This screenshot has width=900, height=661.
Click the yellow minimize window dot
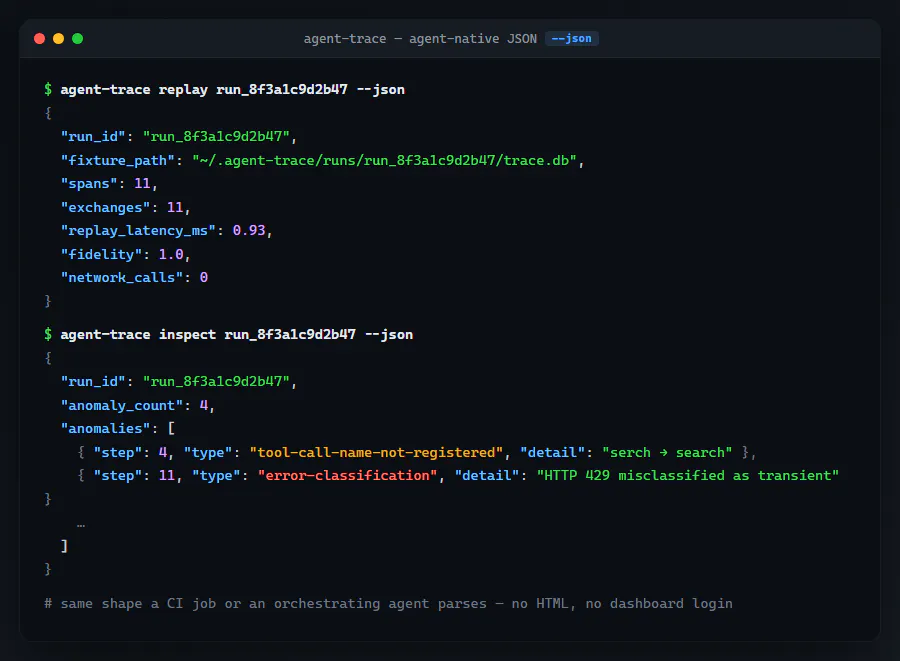[x=59, y=38]
